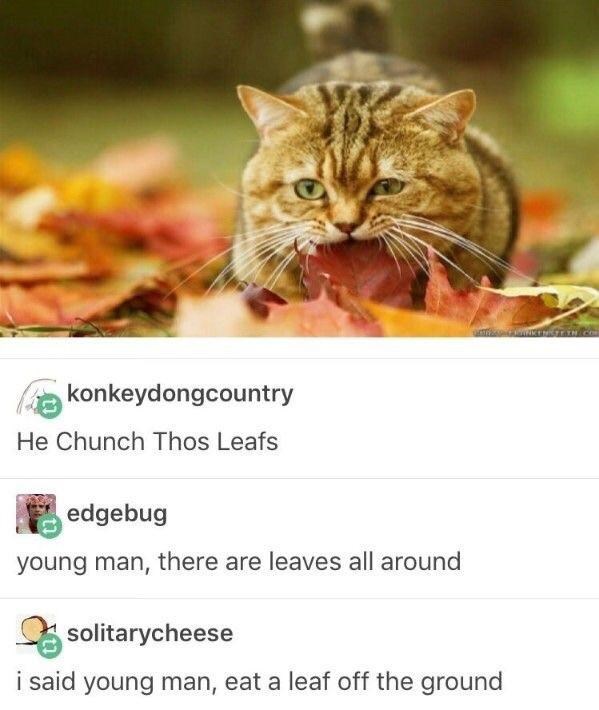Click reblog badge beside solitarycheese
Screen dimensions: 599x710
click(x=49, y=646)
